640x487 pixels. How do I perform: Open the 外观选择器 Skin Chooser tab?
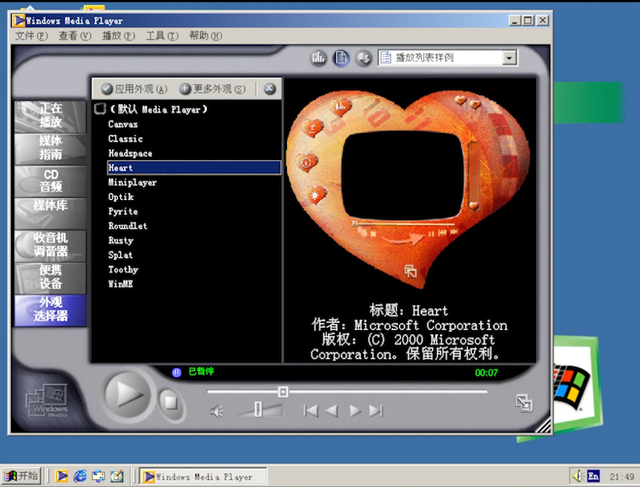pos(50,310)
